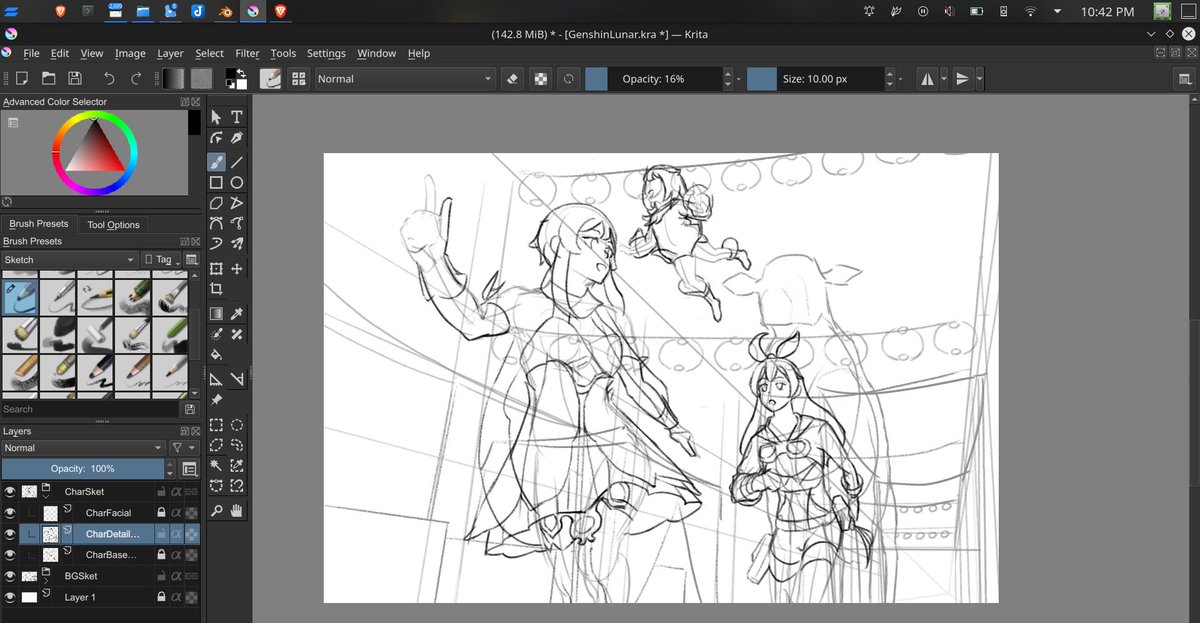Open the Settings menu
The image size is (1200, 623).
326,53
